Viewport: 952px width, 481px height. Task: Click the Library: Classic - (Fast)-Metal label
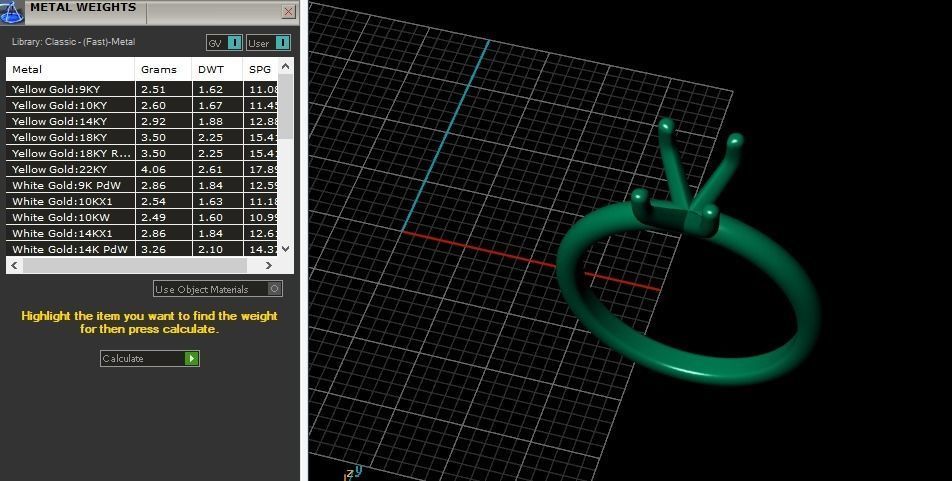coord(73,42)
